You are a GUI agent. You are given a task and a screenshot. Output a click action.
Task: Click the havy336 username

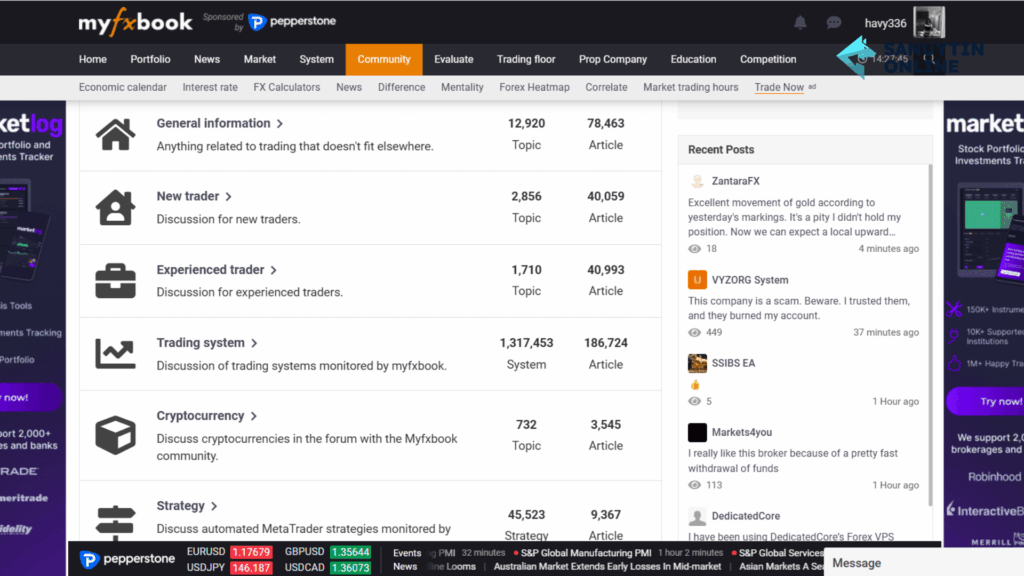point(886,24)
